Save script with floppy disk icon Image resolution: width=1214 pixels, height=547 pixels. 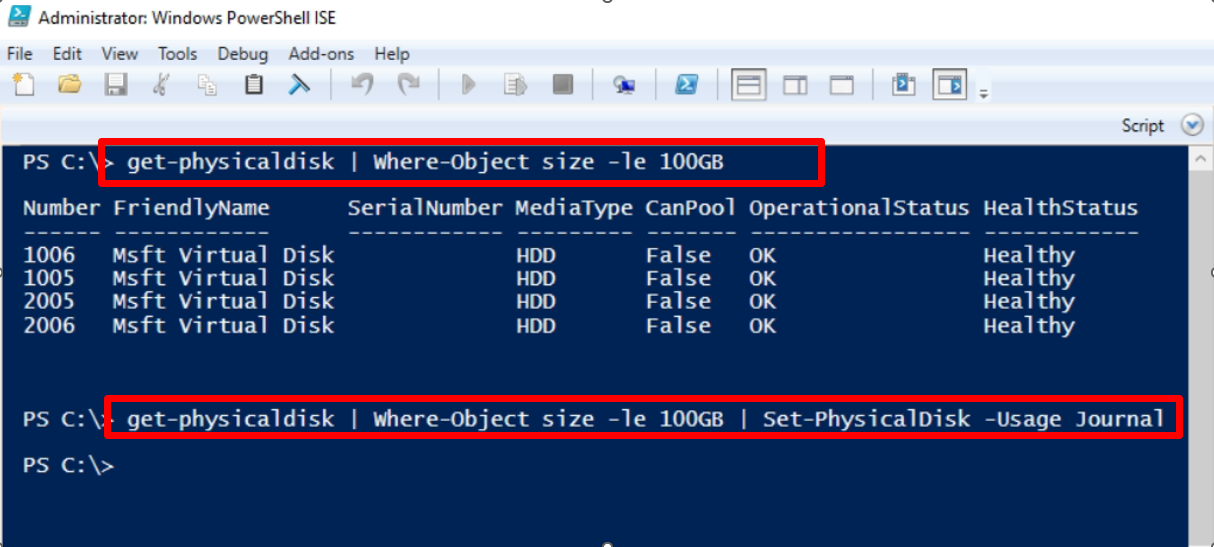(x=116, y=85)
